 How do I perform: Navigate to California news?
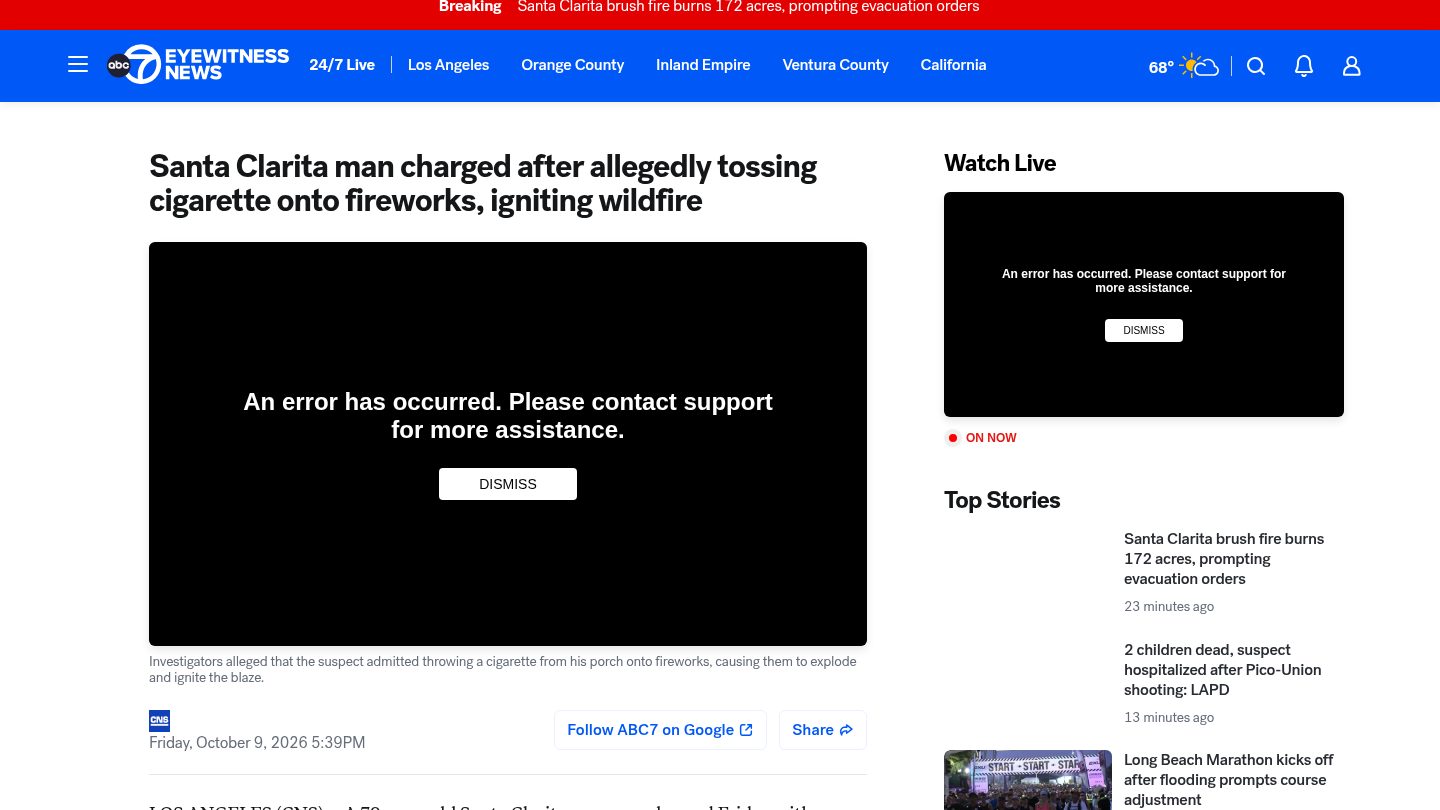(953, 65)
